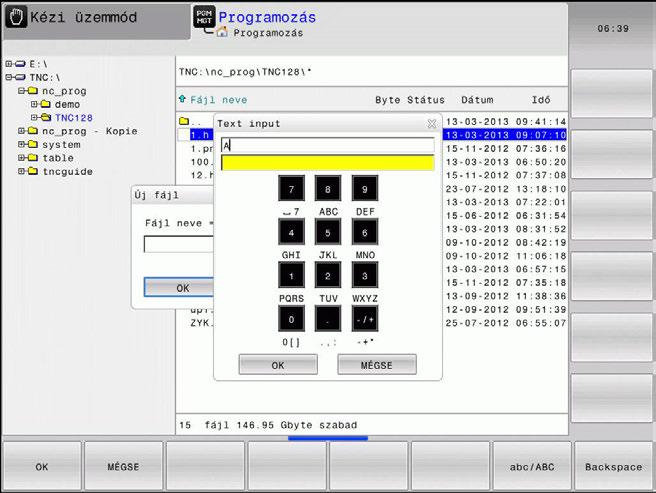
Task: Toggle abc/ABC case soft key
Action: [532, 466]
